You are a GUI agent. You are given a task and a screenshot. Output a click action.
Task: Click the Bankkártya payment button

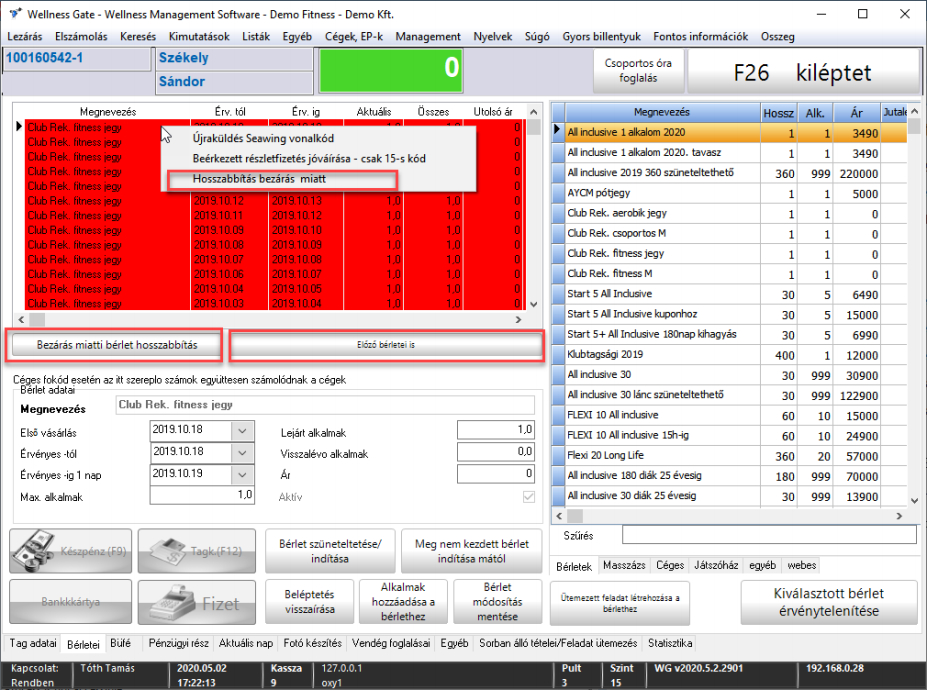[70, 602]
